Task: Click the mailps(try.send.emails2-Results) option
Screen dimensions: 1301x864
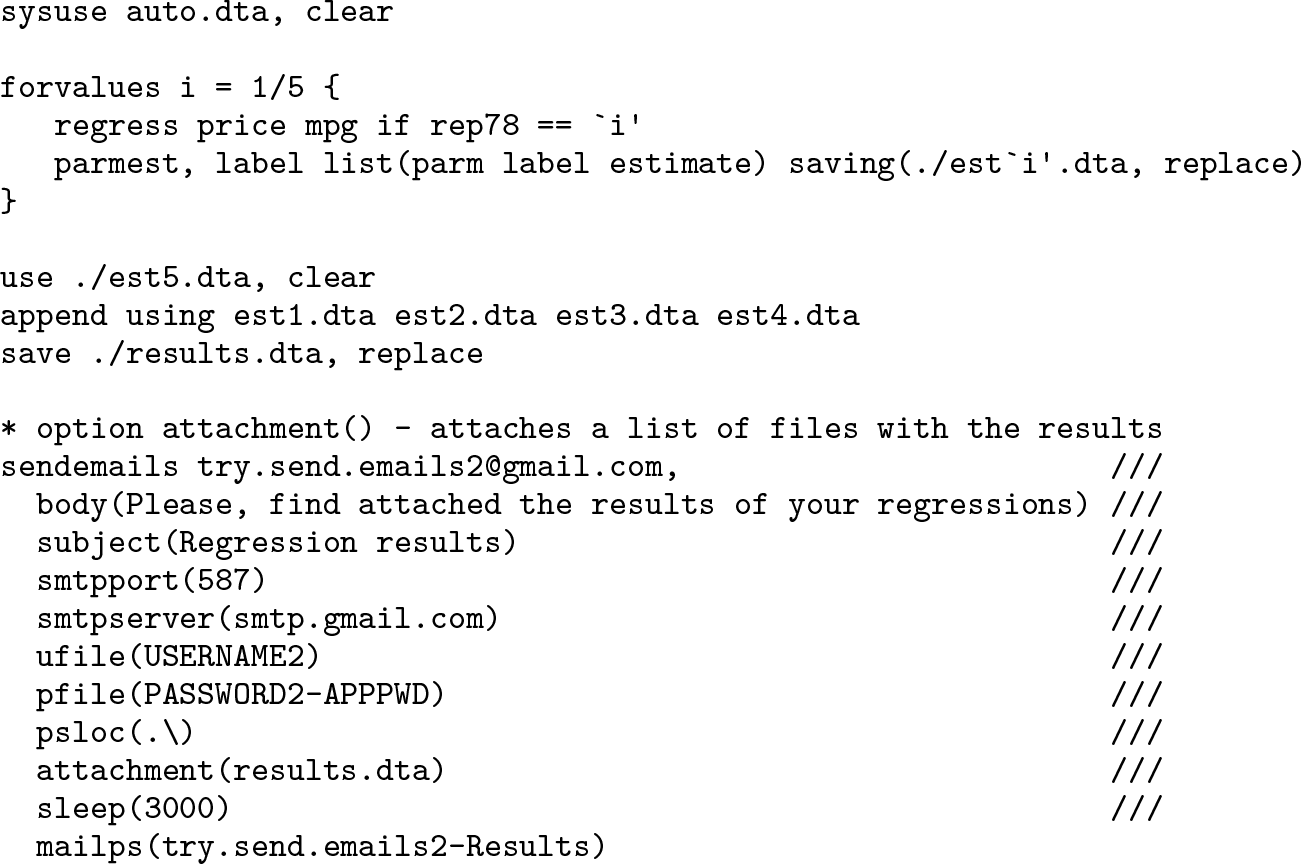Action: tap(321, 848)
